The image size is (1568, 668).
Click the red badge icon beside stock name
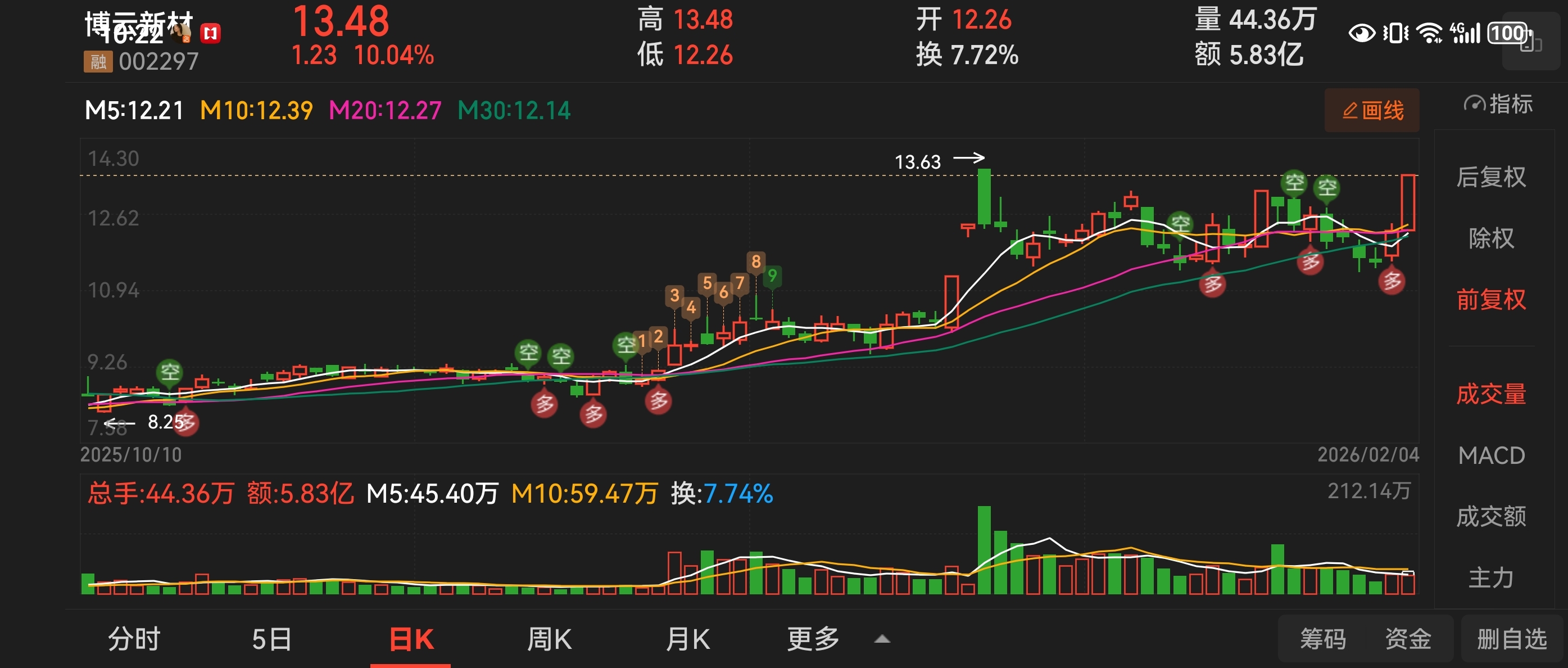211,34
